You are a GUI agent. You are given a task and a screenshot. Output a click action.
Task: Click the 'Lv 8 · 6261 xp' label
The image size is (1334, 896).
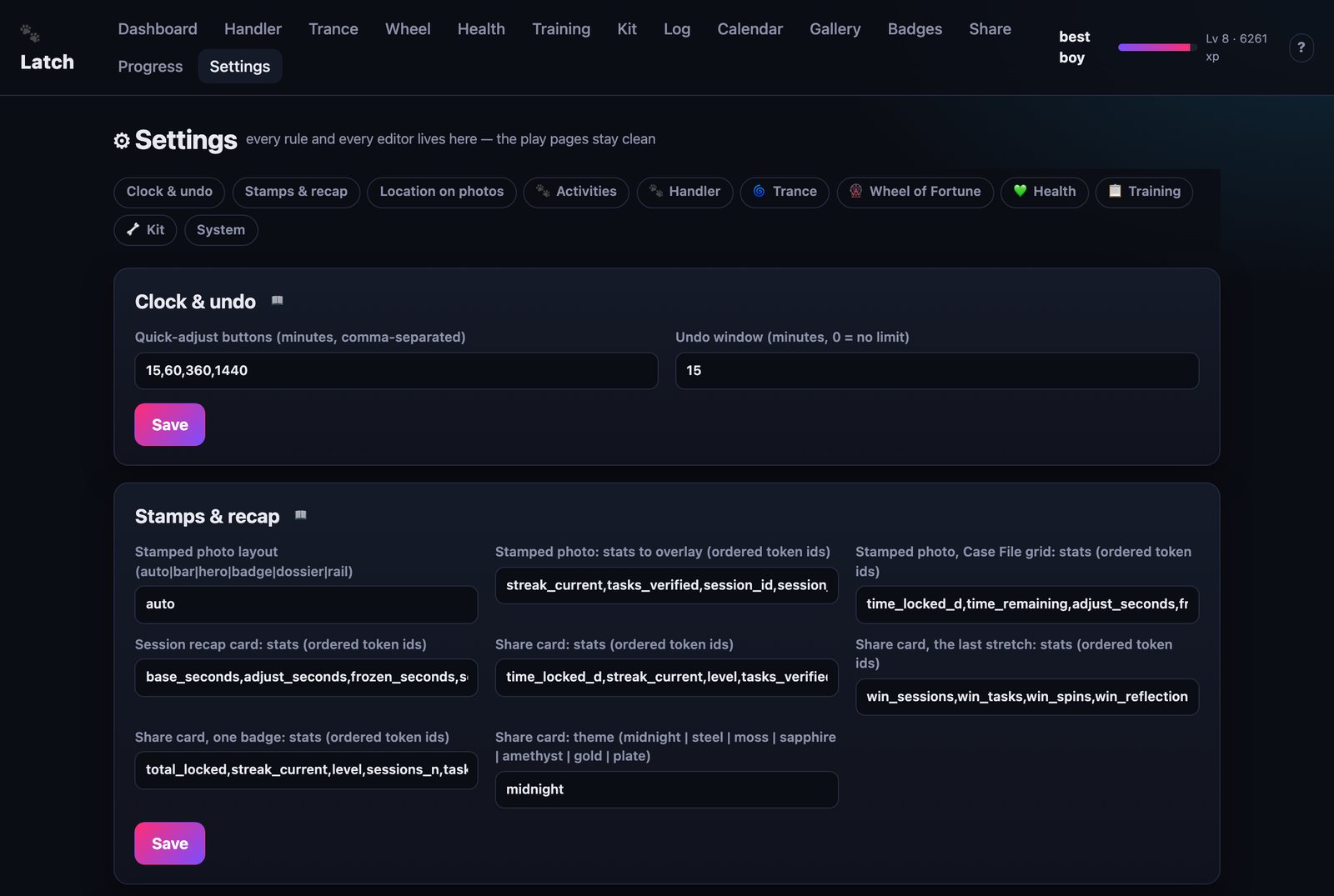point(1236,48)
